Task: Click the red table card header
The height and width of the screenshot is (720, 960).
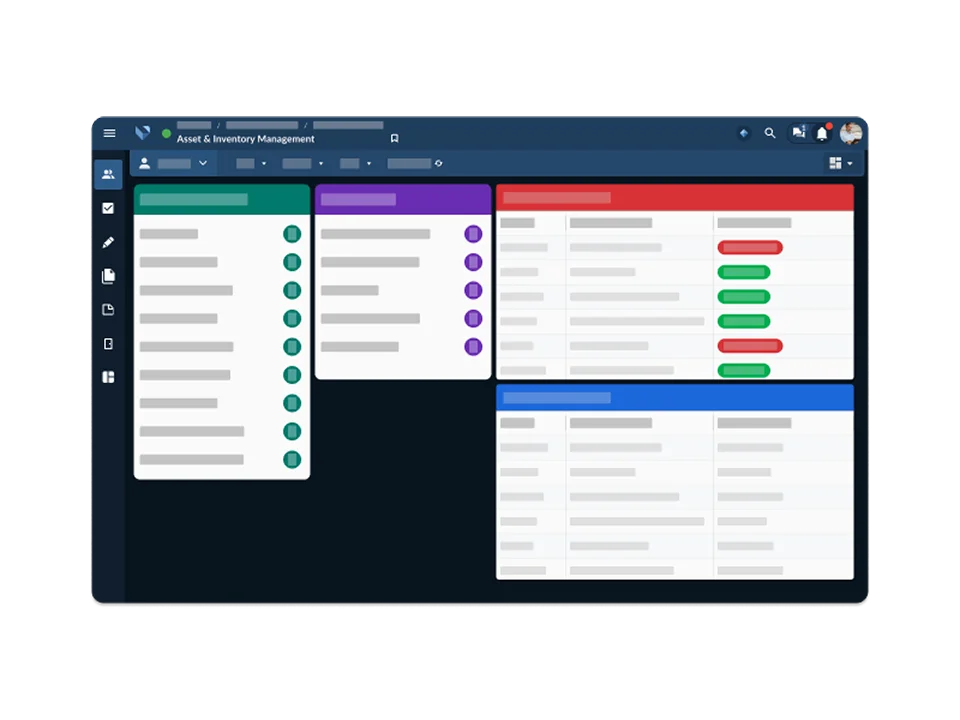Action: 675,198
